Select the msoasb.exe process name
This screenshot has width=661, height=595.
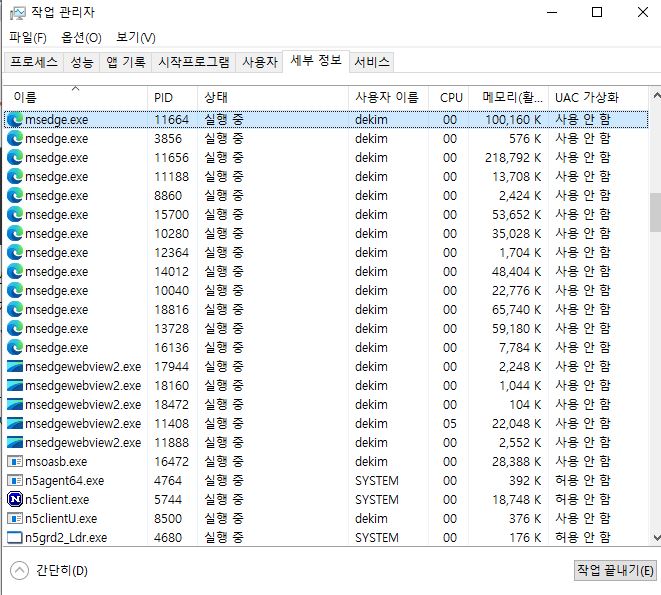coord(56,462)
